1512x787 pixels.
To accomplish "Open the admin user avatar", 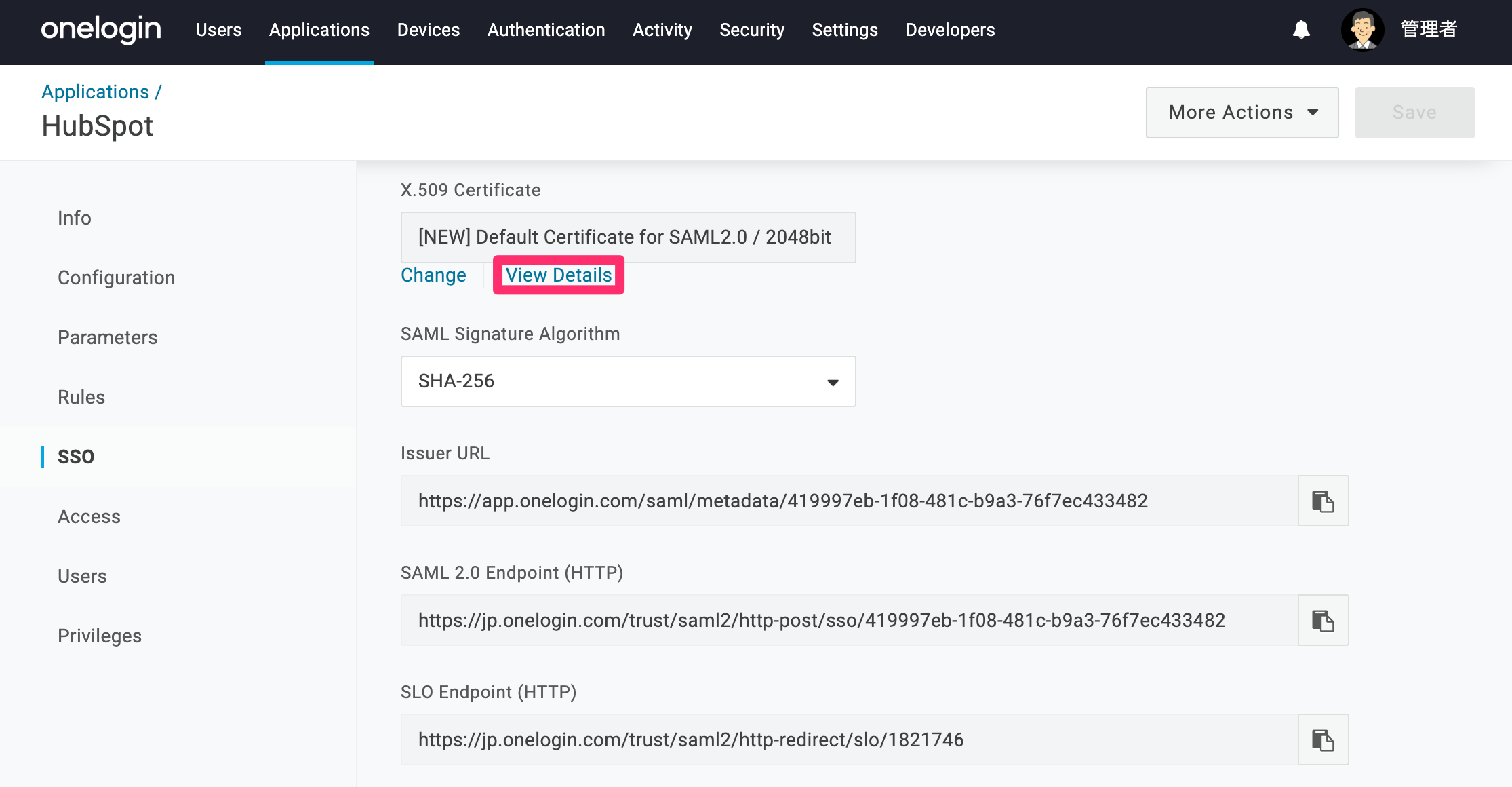I will [x=1362, y=29].
